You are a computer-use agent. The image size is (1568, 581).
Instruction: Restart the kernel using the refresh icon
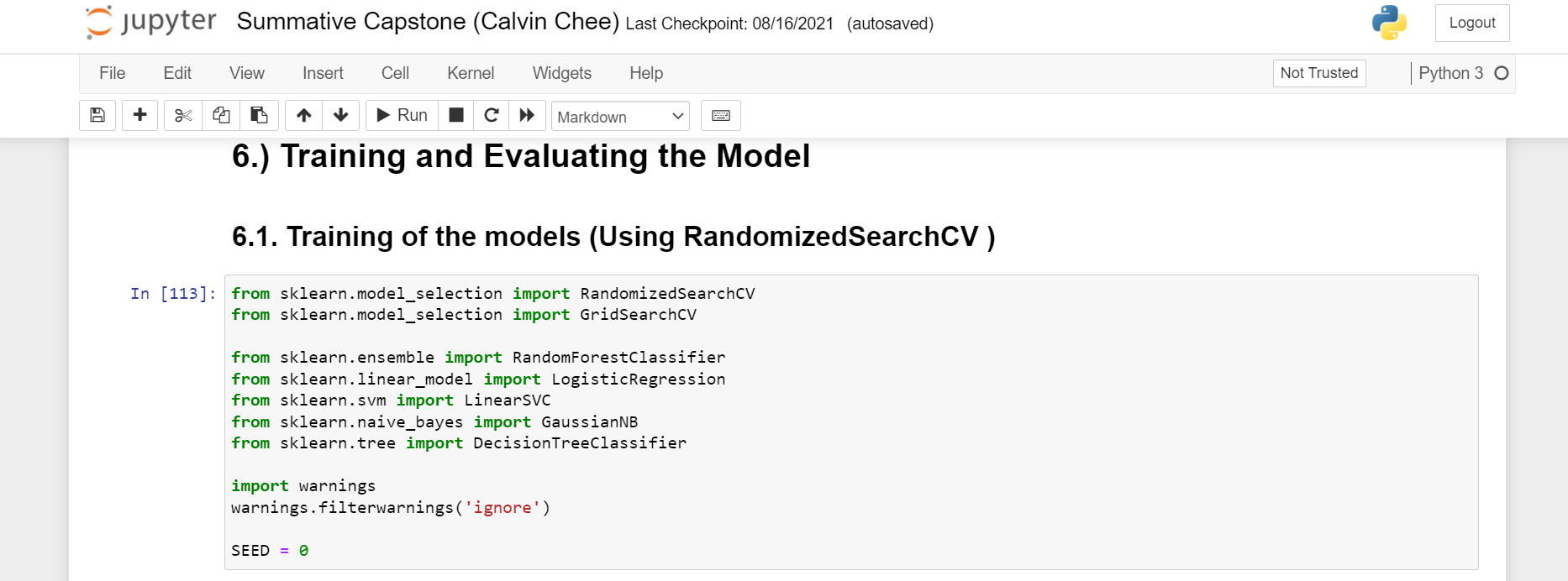(x=492, y=115)
